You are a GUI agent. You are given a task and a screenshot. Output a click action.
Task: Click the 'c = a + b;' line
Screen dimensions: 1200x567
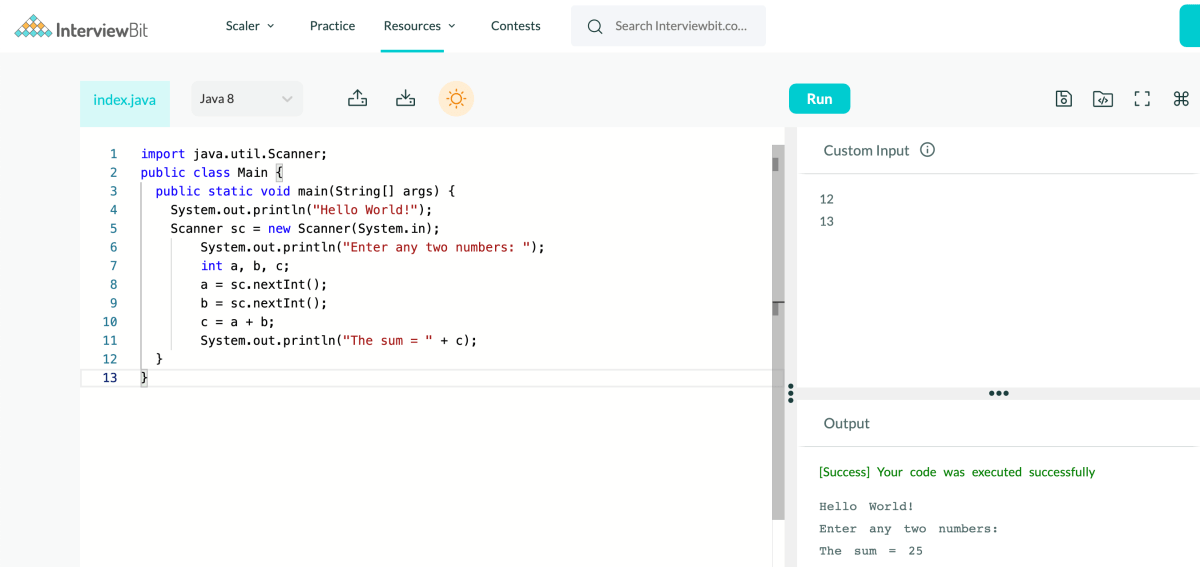click(237, 321)
